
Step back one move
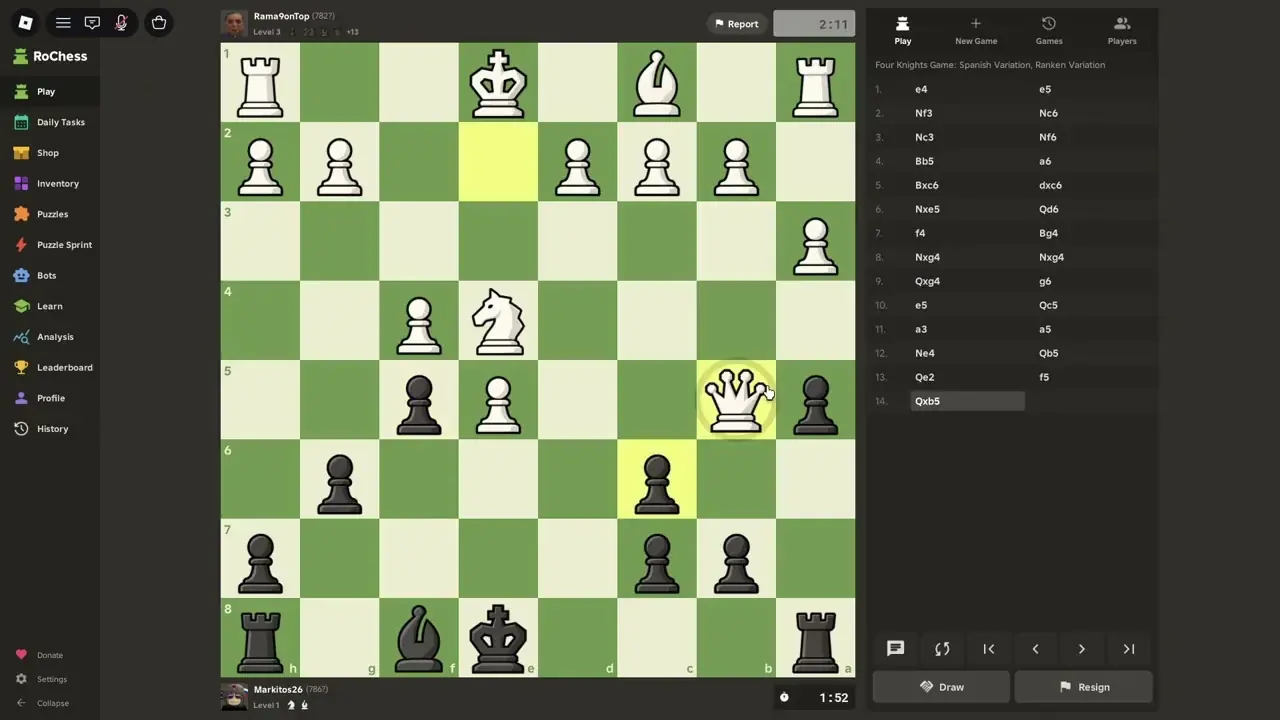[x=1035, y=649]
